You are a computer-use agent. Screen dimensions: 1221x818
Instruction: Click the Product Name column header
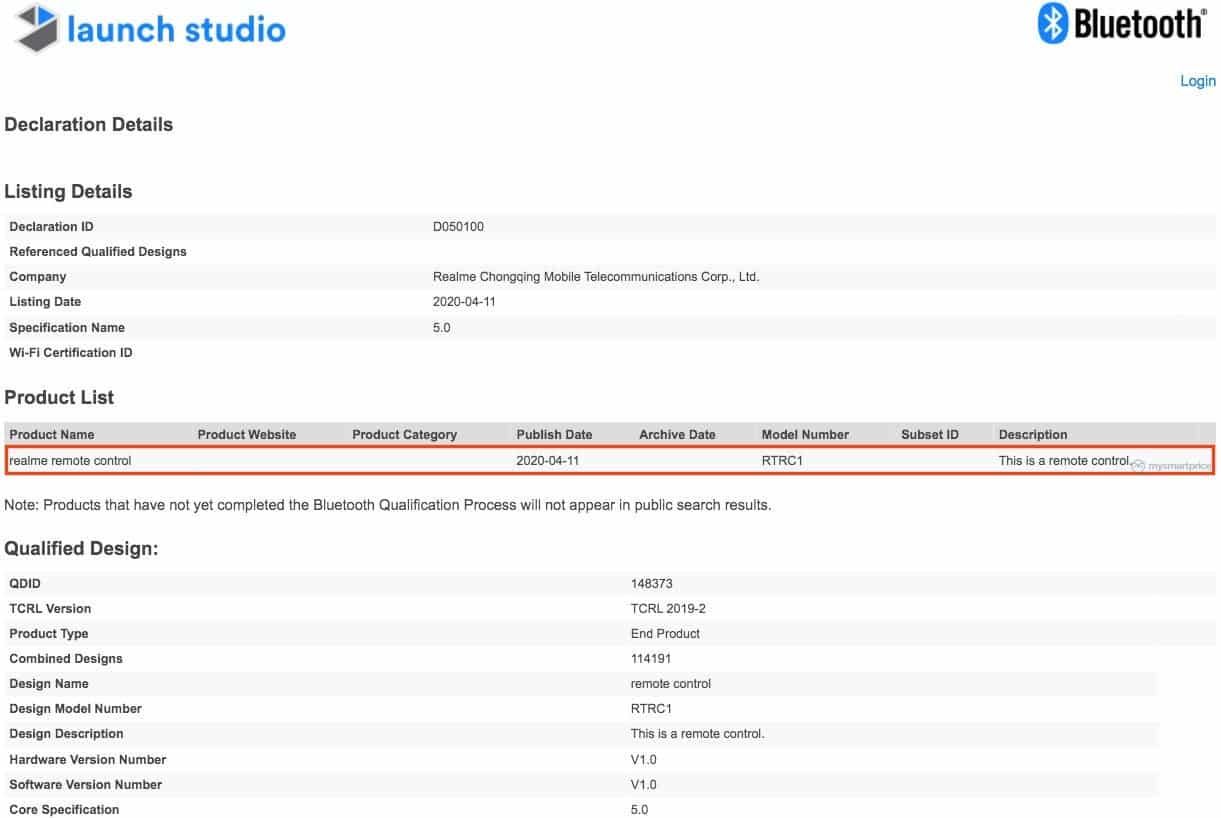click(x=52, y=435)
